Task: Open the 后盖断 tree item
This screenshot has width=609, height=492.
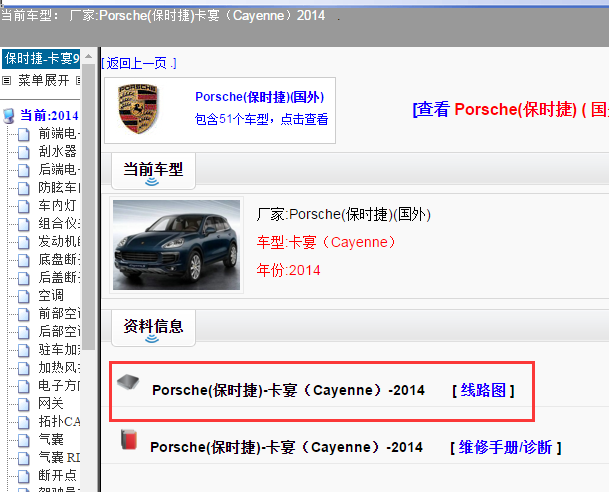Action: (59, 277)
